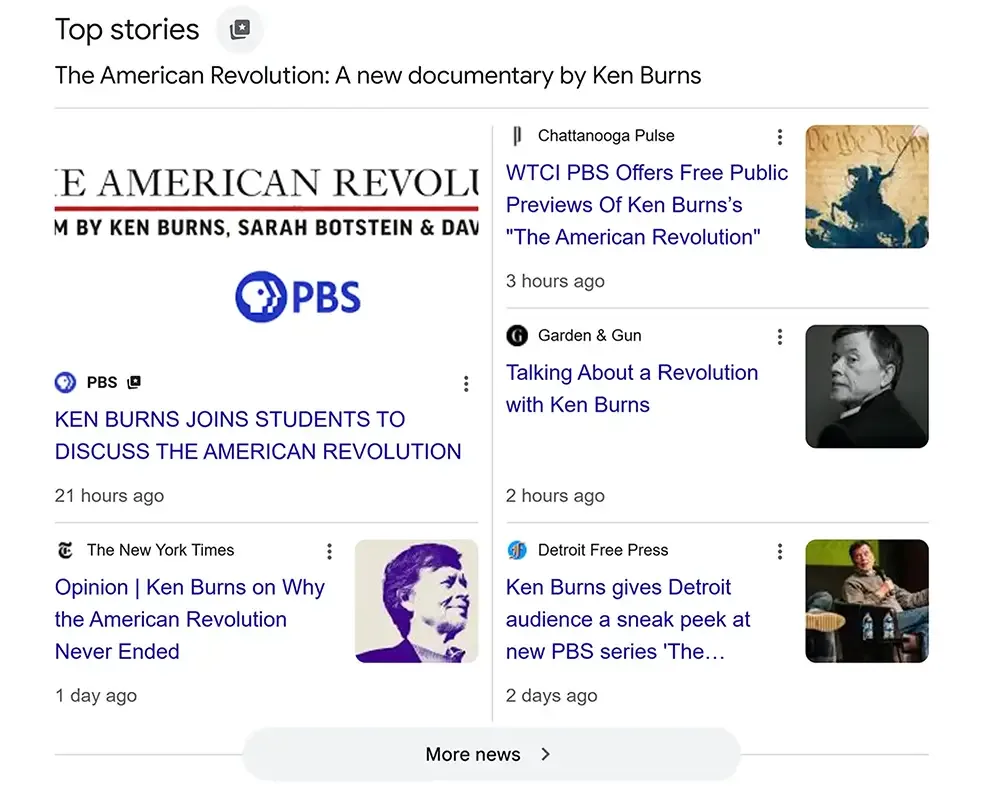
Task: Open 'Ken Burns gives Detroit audience' article
Action: click(628, 619)
